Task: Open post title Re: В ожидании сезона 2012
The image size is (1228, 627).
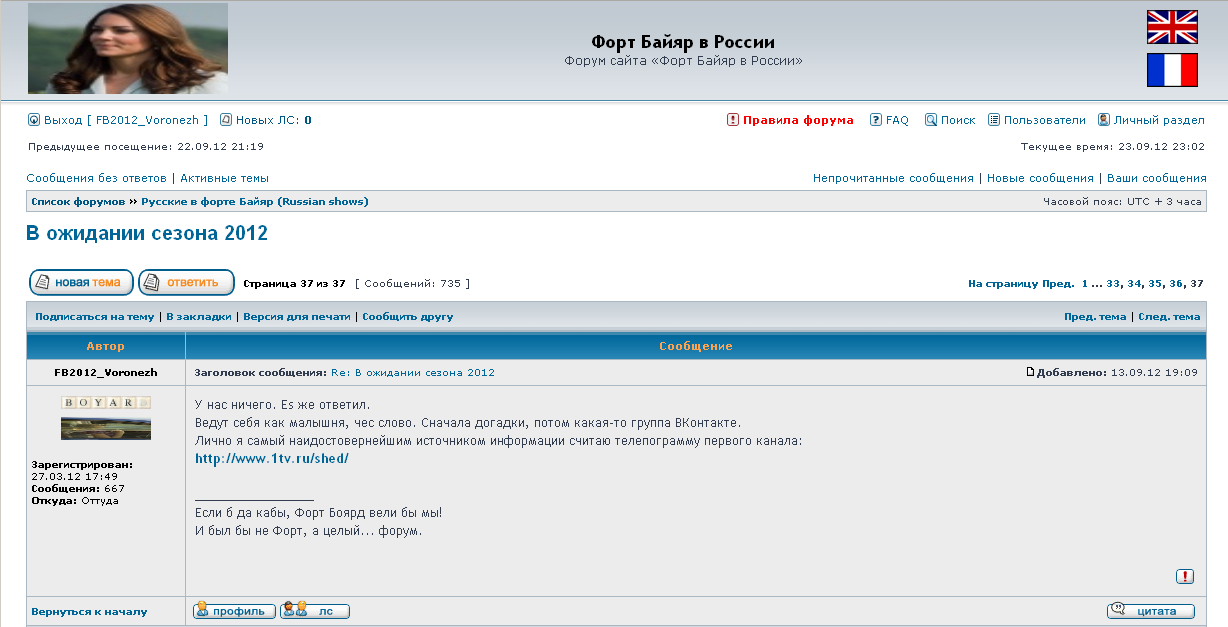Action: [x=413, y=372]
